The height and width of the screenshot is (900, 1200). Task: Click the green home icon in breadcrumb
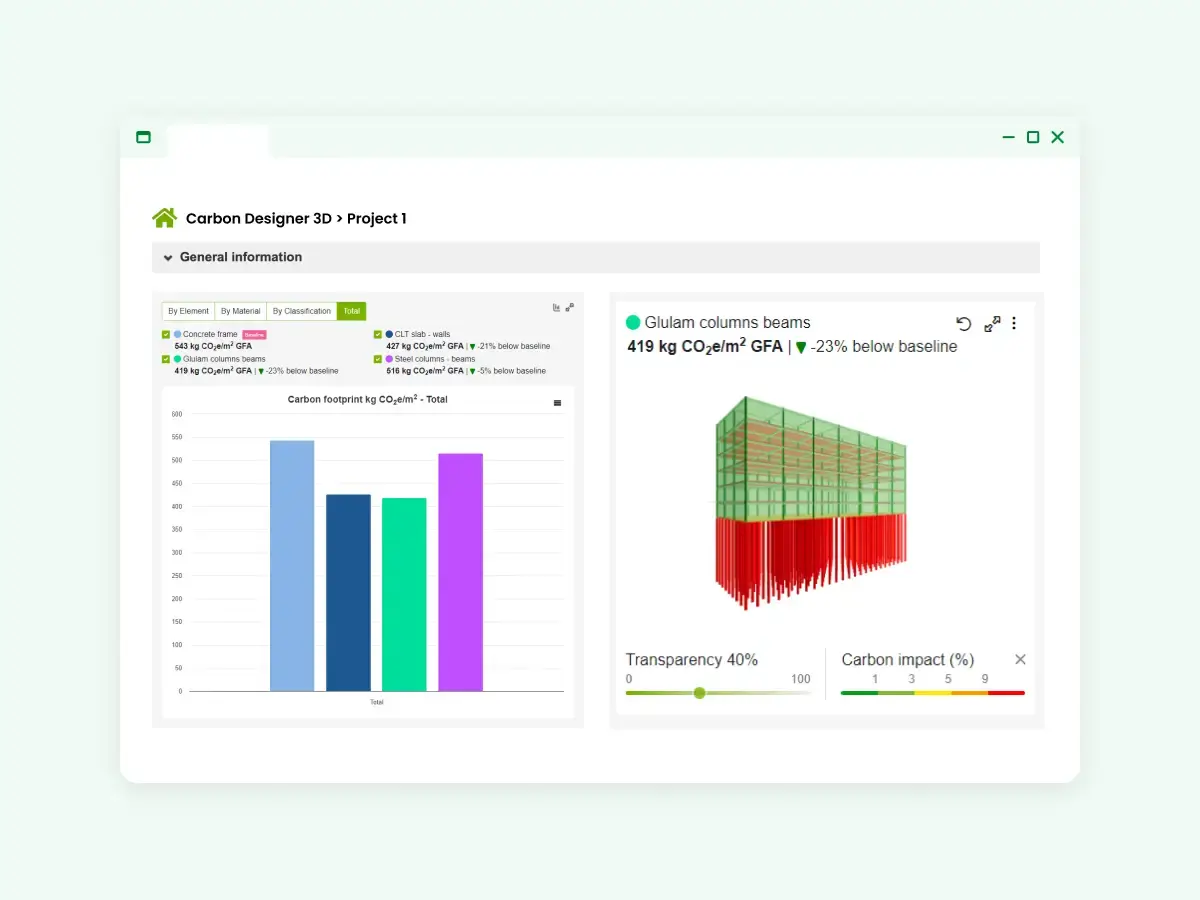coord(164,218)
